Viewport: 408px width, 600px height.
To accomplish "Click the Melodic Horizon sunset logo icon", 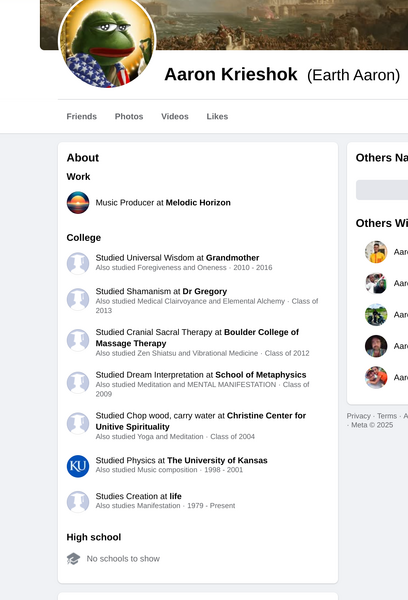I will coord(78,202).
